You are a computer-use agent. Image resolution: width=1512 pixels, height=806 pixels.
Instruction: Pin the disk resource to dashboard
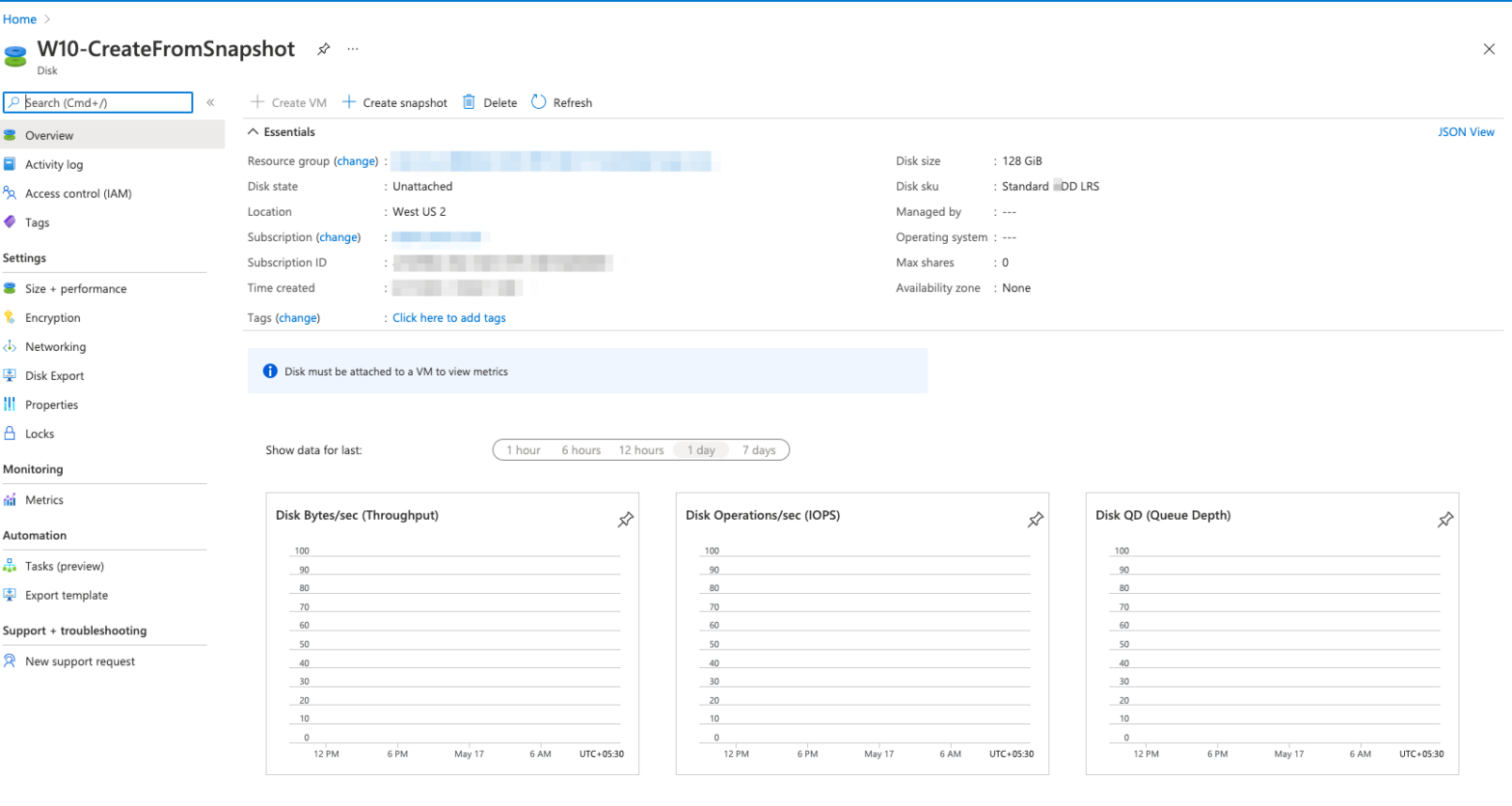tap(324, 49)
